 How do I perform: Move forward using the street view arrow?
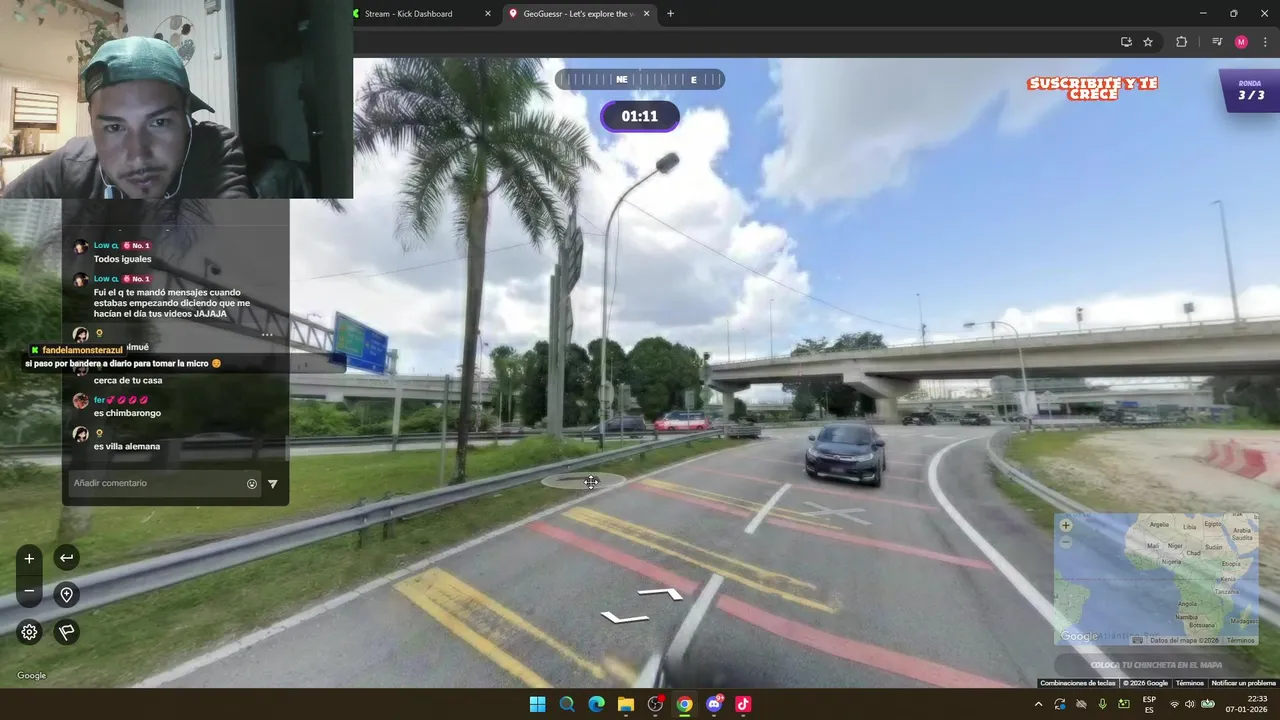pyautogui.click(x=661, y=593)
